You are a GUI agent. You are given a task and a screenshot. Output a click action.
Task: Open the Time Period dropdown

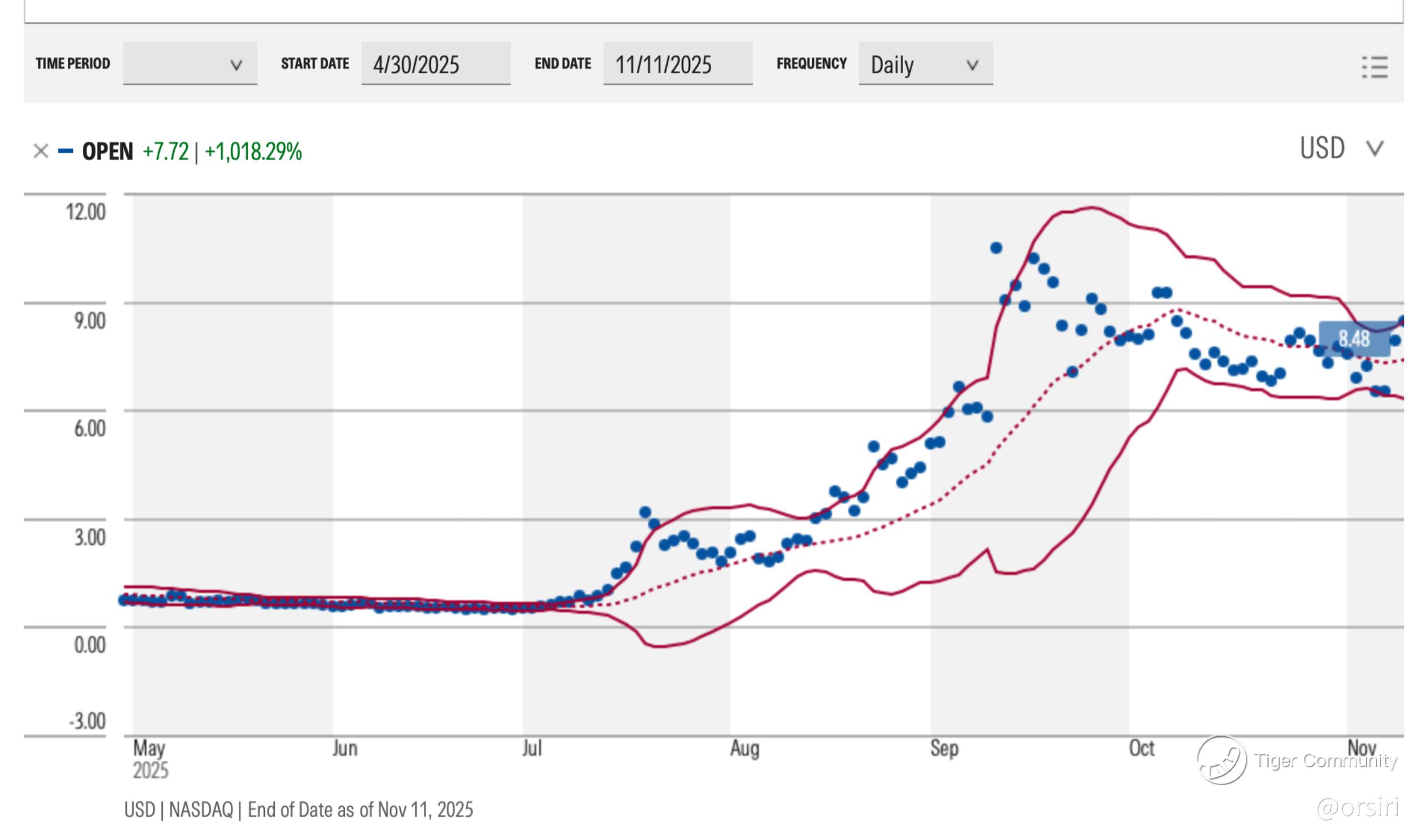(190, 63)
